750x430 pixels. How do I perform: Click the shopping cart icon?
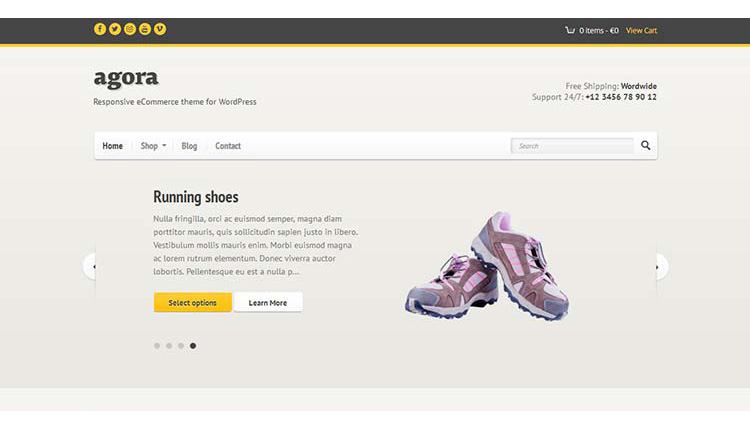(570, 30)
